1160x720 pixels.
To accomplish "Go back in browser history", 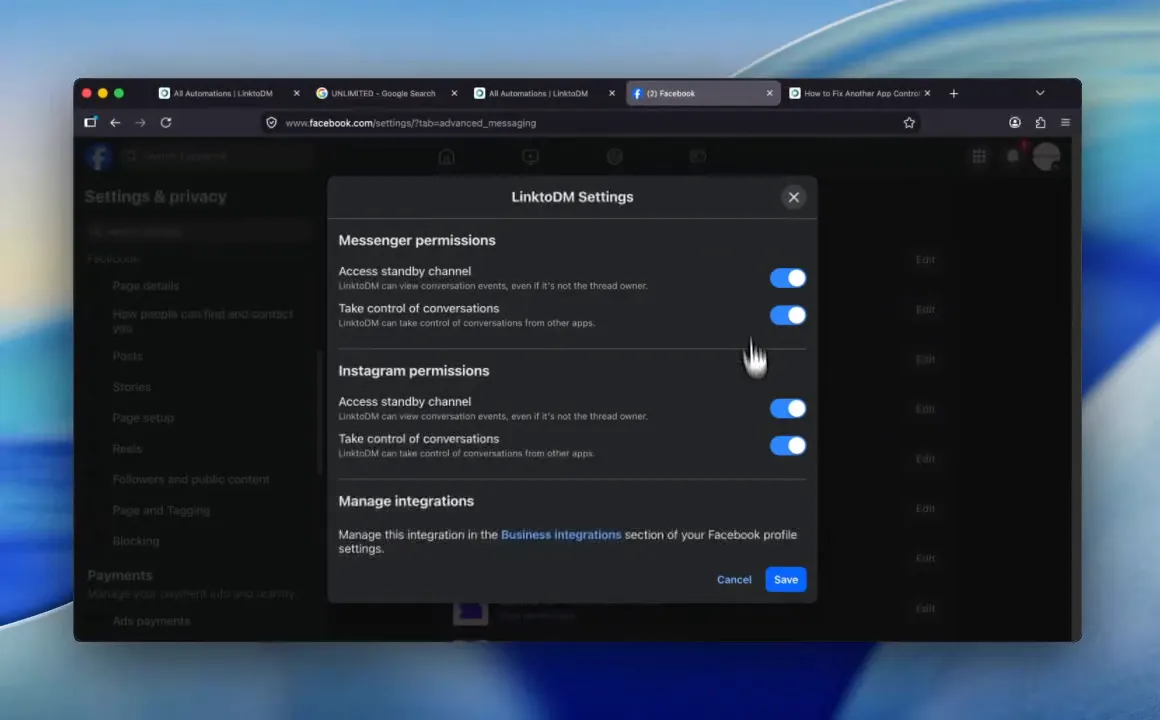I will click(x=115, y=123).
